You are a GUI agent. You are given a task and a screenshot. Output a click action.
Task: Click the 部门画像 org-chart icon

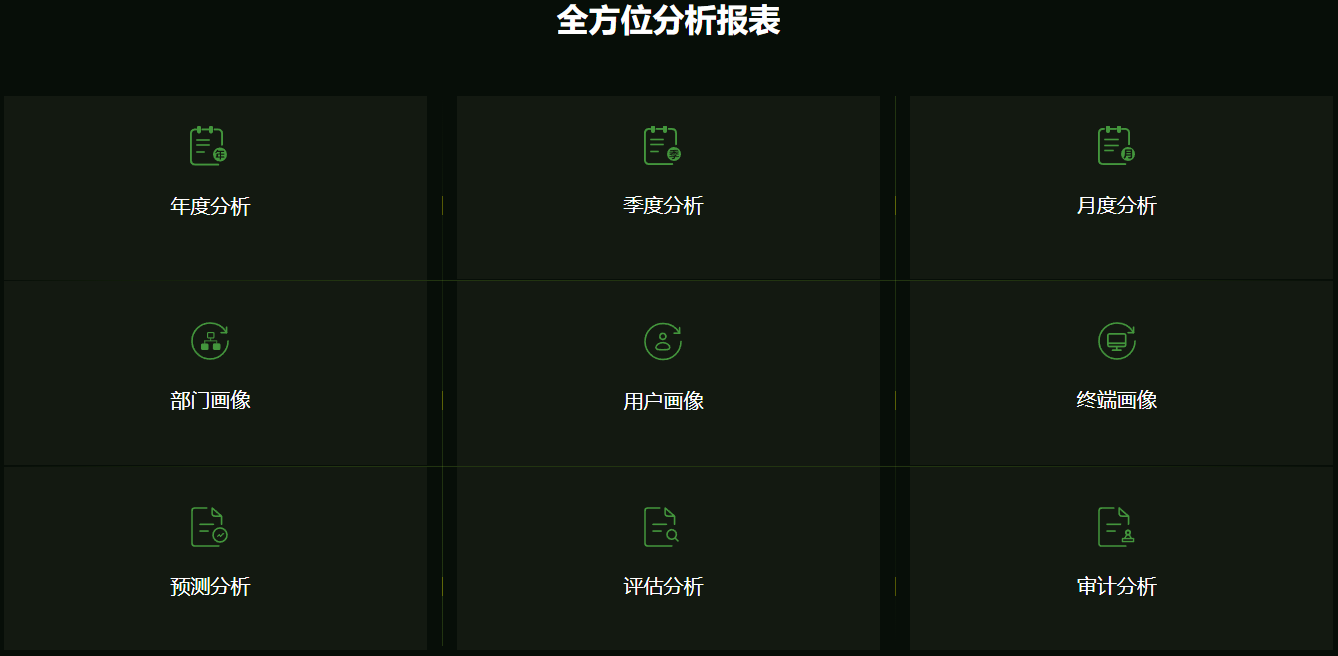pyautogui.click(x=210, y=341)
